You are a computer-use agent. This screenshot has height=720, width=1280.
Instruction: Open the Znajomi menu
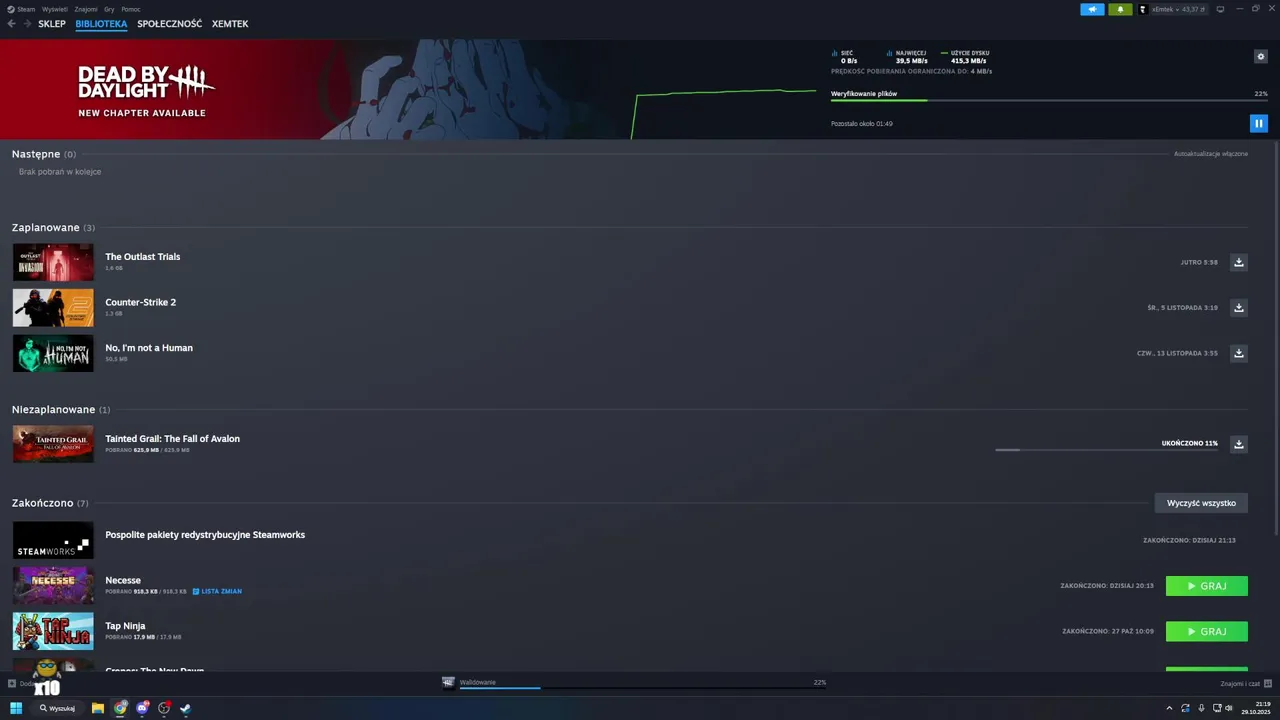click(x=86, y=9)
